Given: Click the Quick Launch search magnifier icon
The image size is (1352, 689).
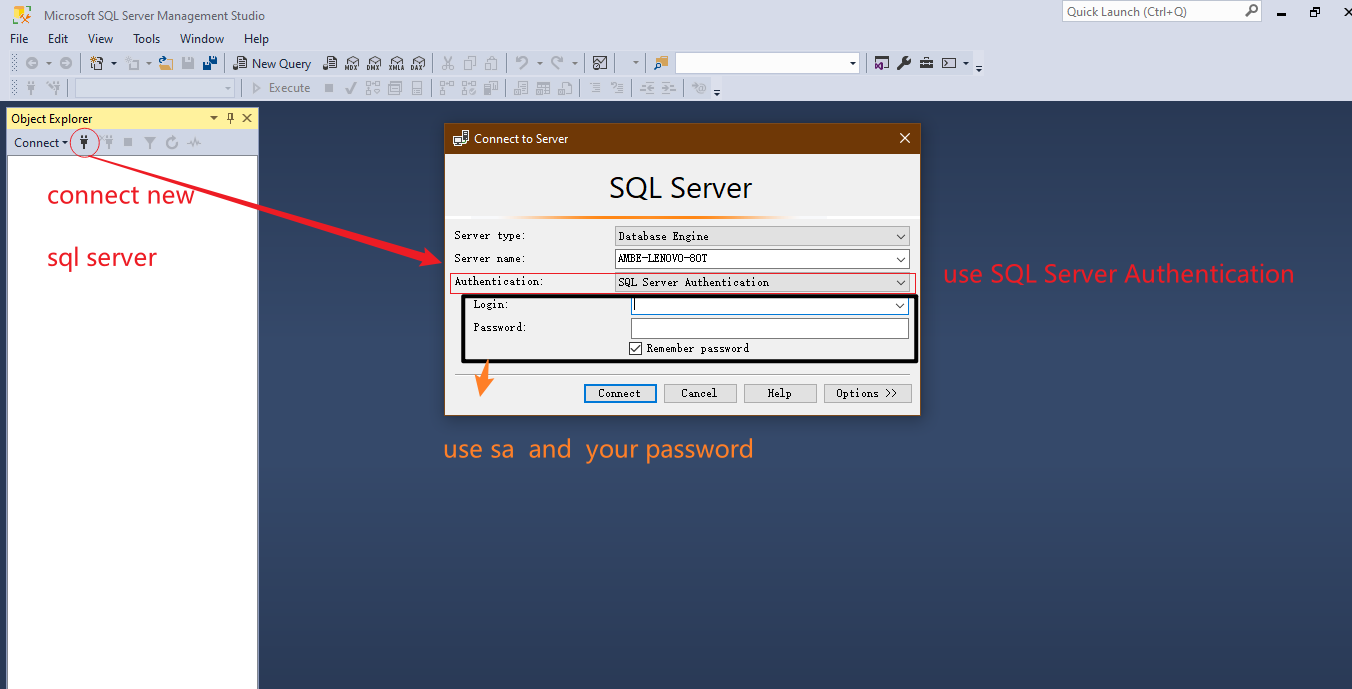Looking at the screenshot, I should pos(1251,11).
